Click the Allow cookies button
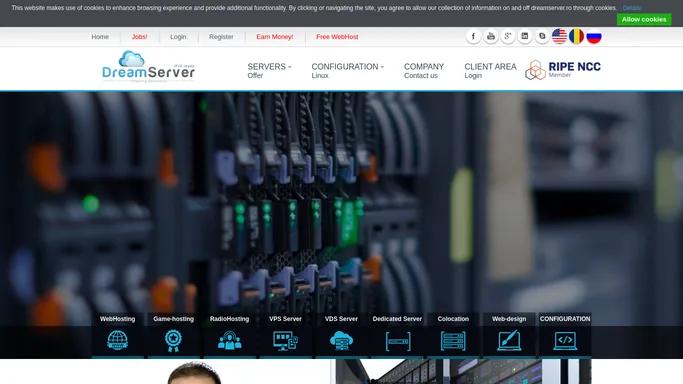 (644, 20)
